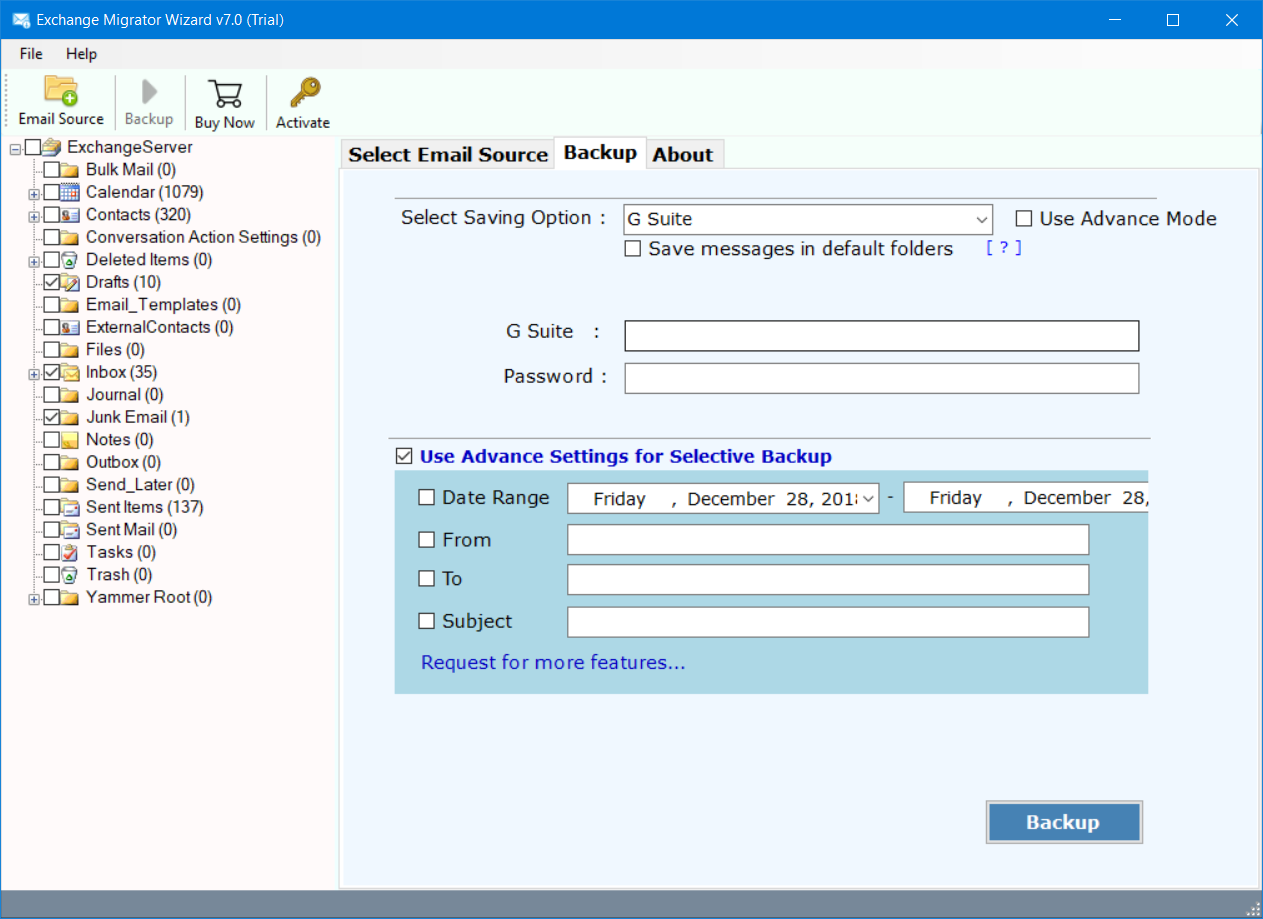Click the Backup toolbar play icon
The height and width of the screenshot is (919, 1263).
[x=149, y=92]
